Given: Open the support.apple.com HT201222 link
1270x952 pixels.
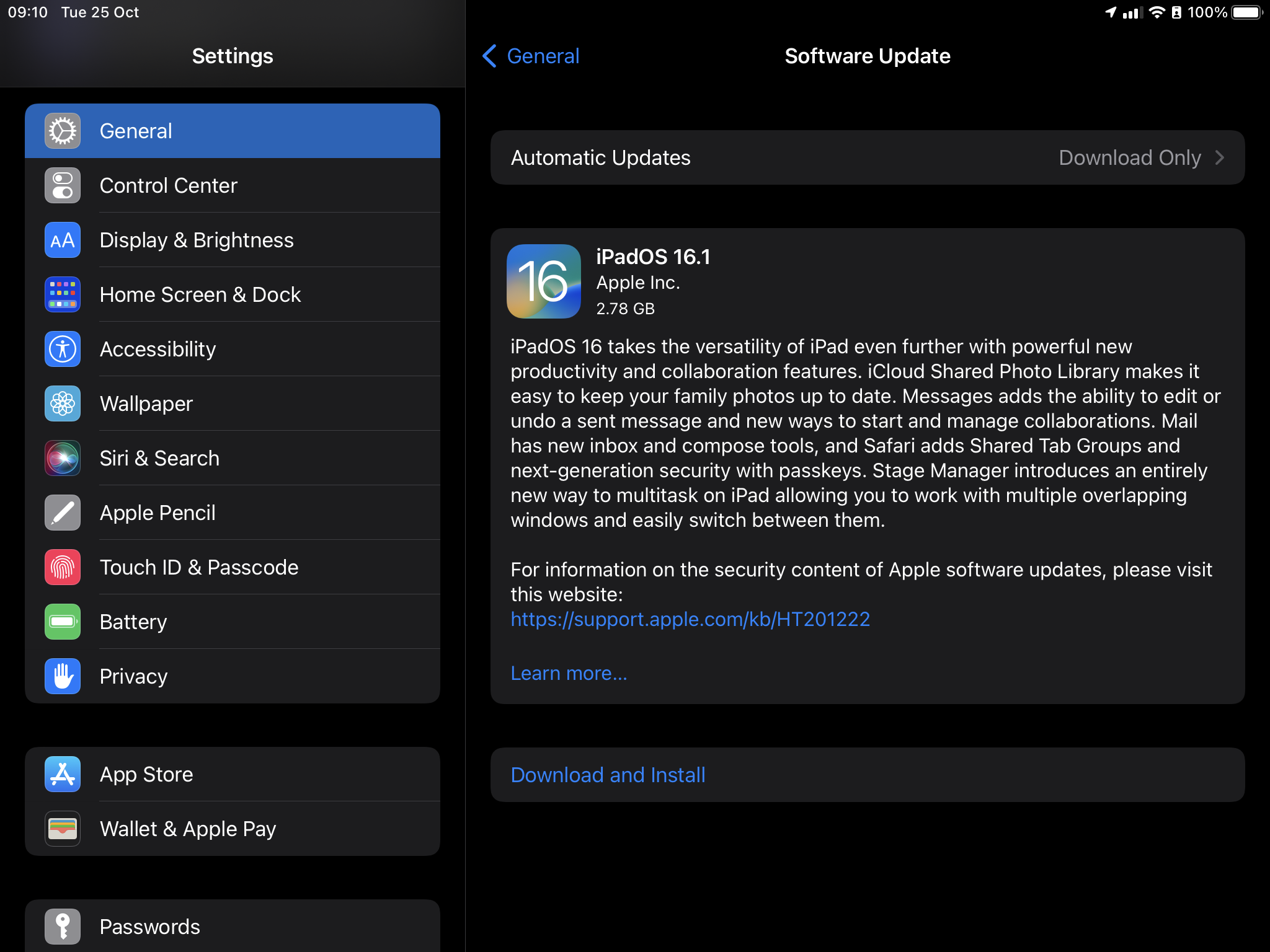Looking at the screenshot, I should tap(690, 619).
